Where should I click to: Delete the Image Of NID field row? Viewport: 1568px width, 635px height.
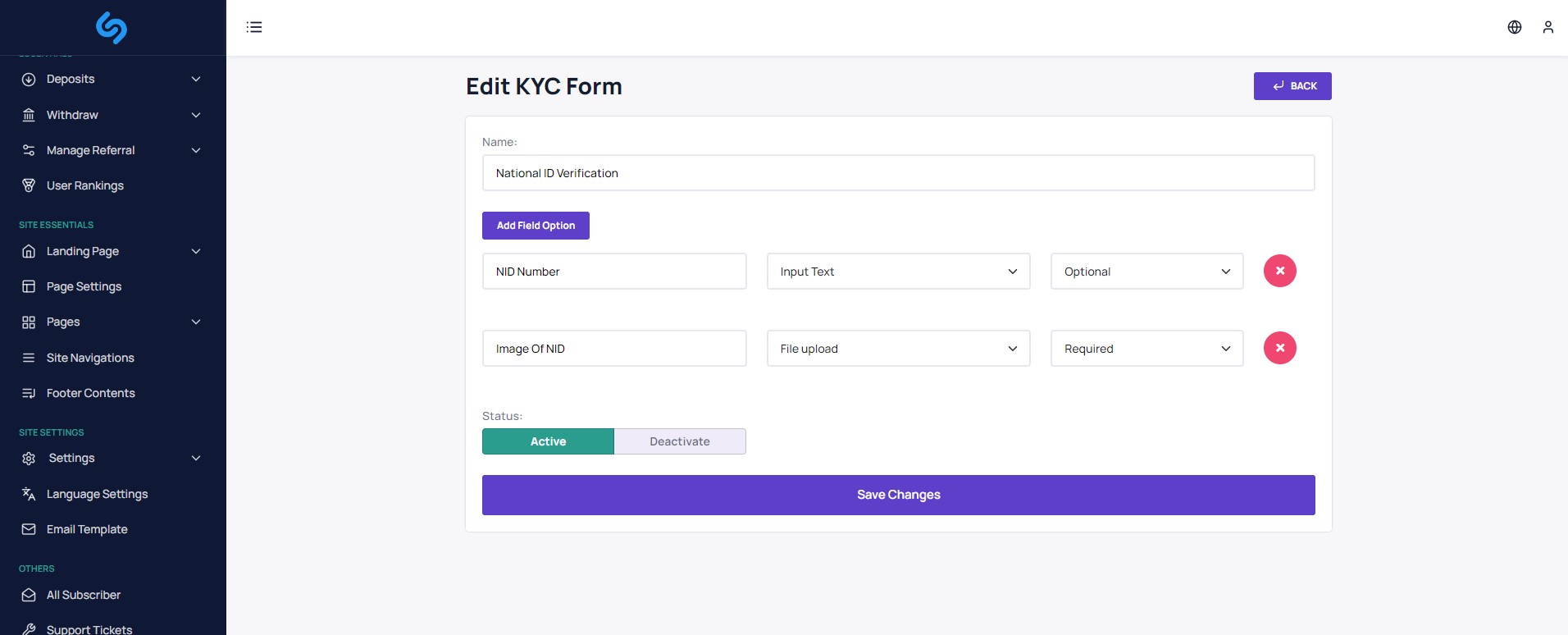(x=1279, y=348)
